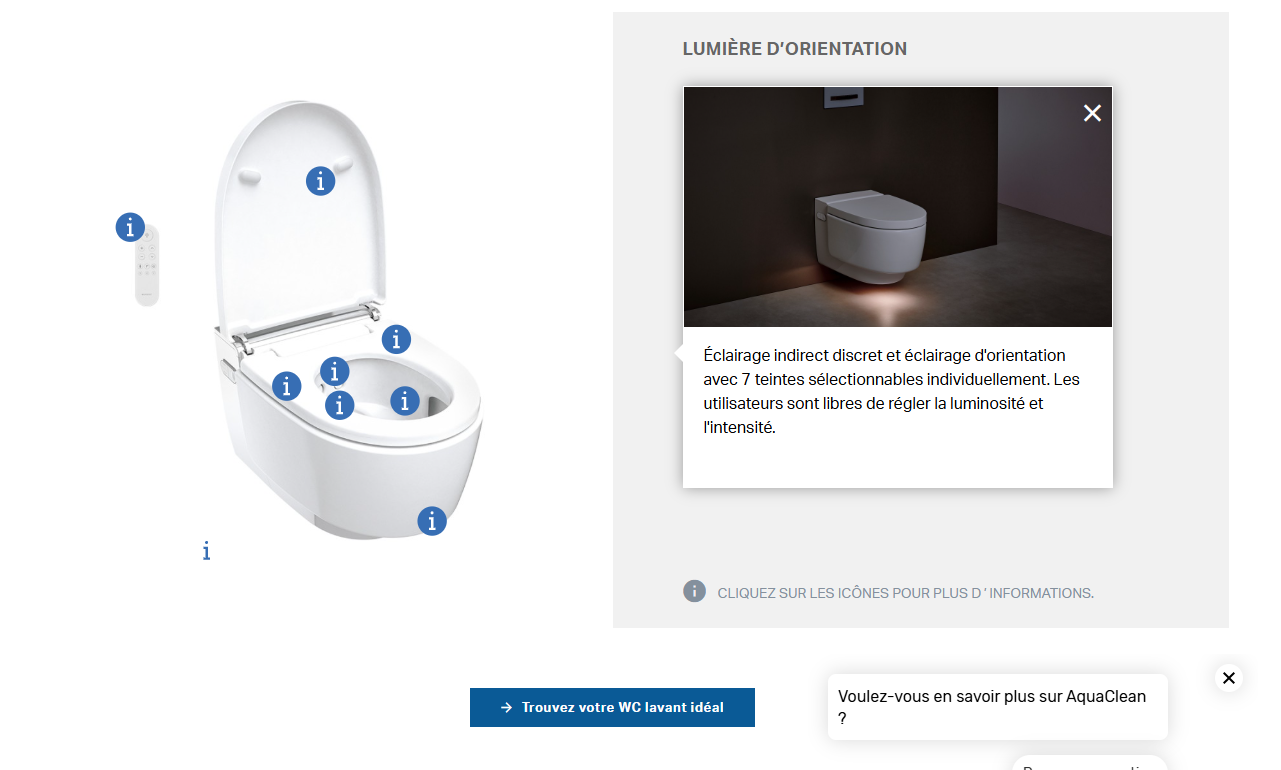Open the info hotspot beside the remote control
Screen dimensions: 1281x770
pos(130,227)
